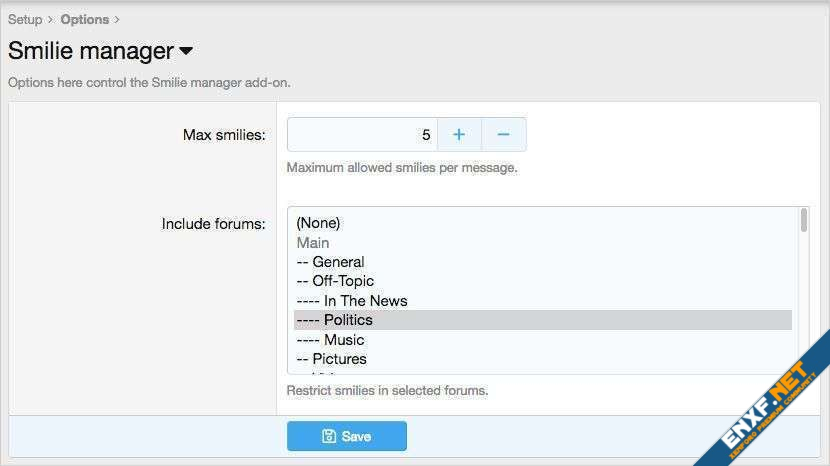Choose Off-Topic in forums list
Image resolution: width=830 pixels, height=466 pixels.
pyautogui.click(x=336, y=281)
